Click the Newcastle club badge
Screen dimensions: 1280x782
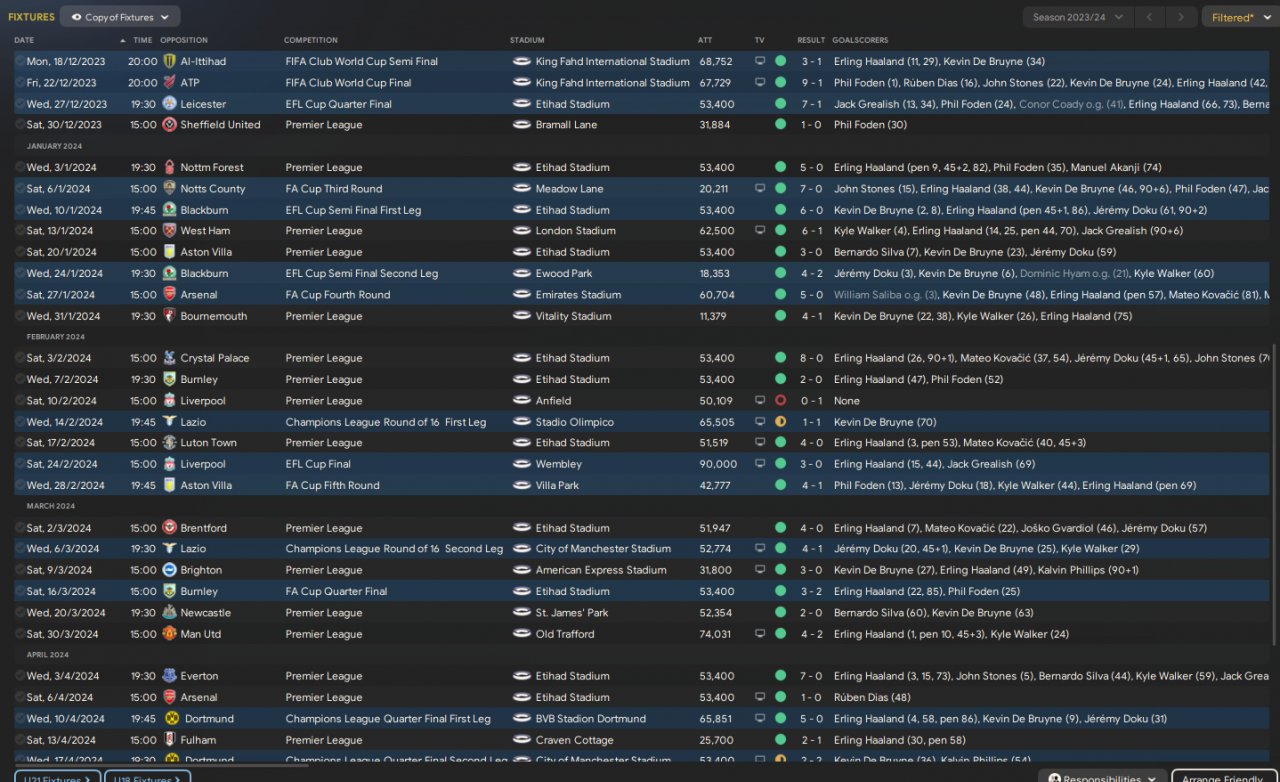coord(169,613)
